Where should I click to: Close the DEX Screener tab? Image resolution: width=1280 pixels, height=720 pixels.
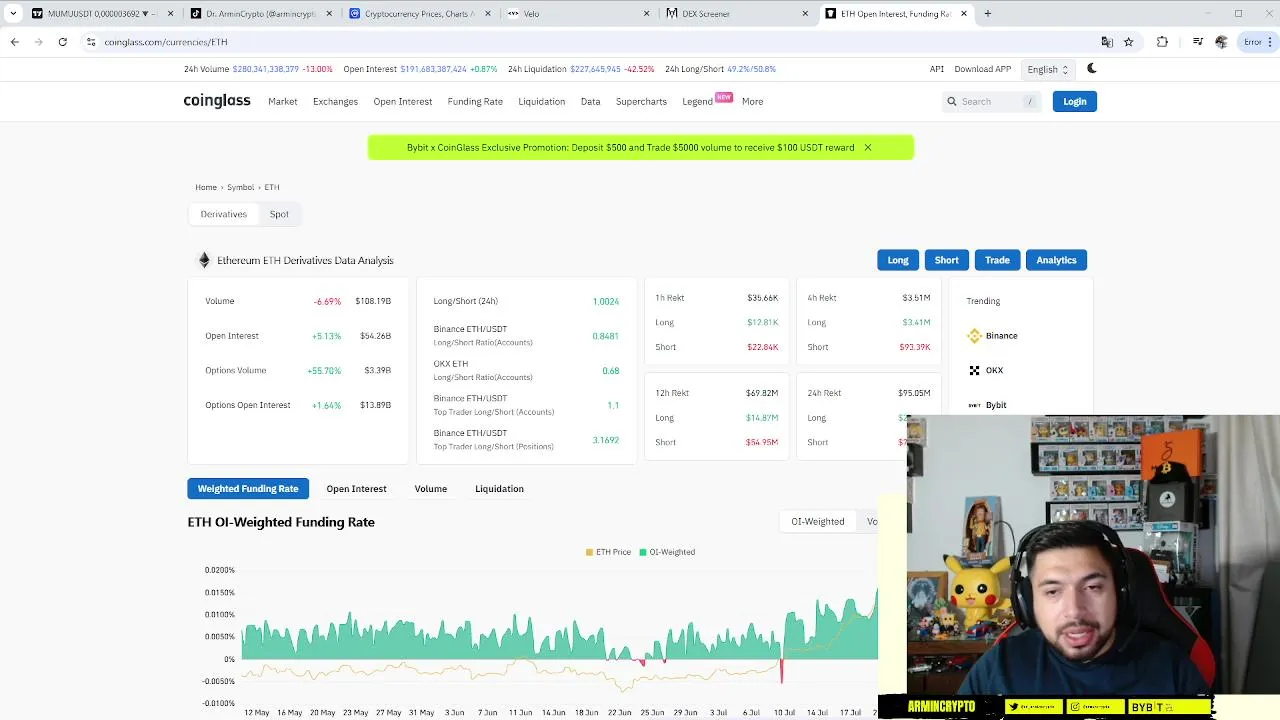click(x=805, y=14)
